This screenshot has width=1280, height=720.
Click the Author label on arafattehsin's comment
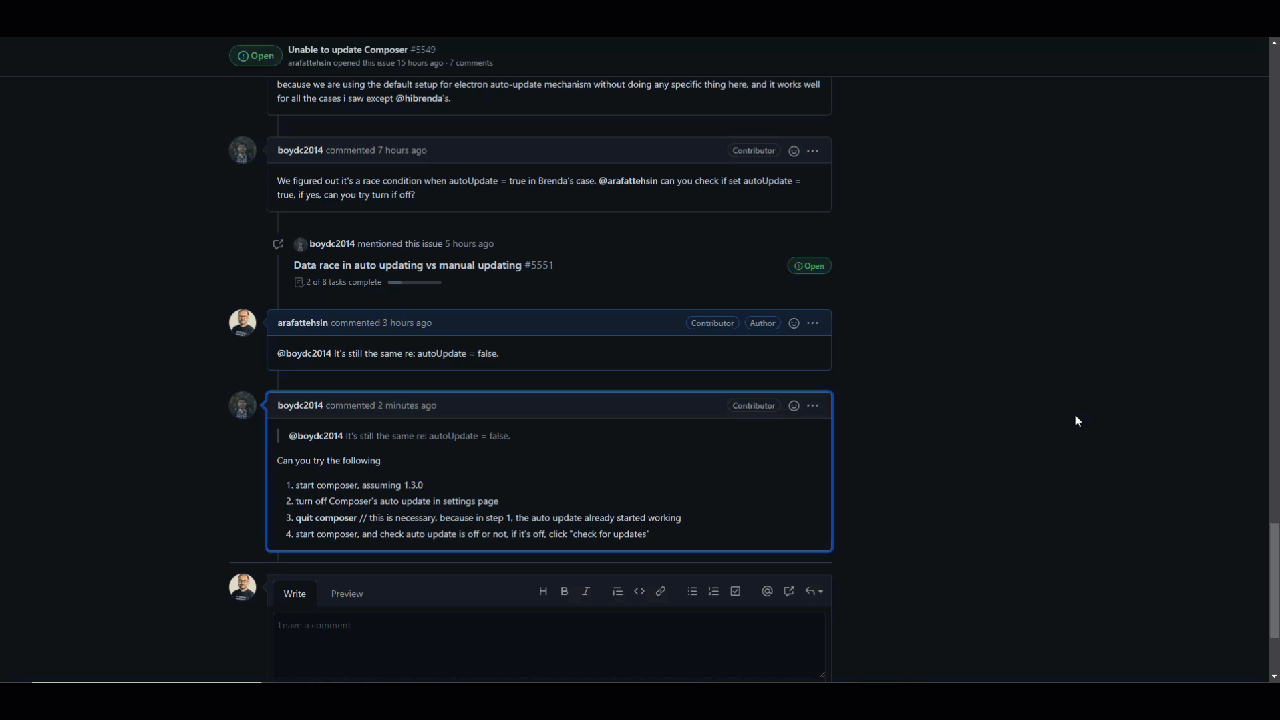pyautogui.click(x=763, y=323)
